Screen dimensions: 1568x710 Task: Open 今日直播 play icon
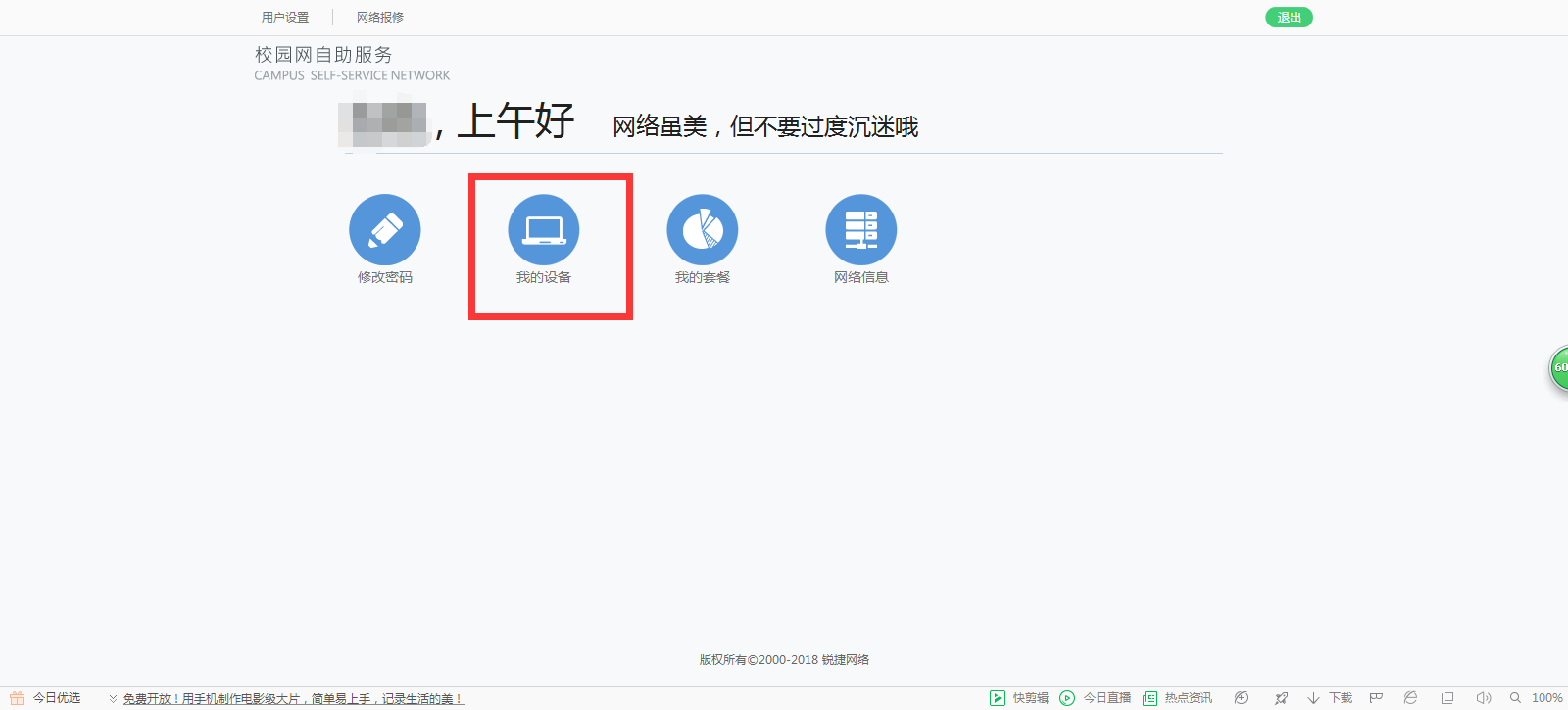(1067, 698)
